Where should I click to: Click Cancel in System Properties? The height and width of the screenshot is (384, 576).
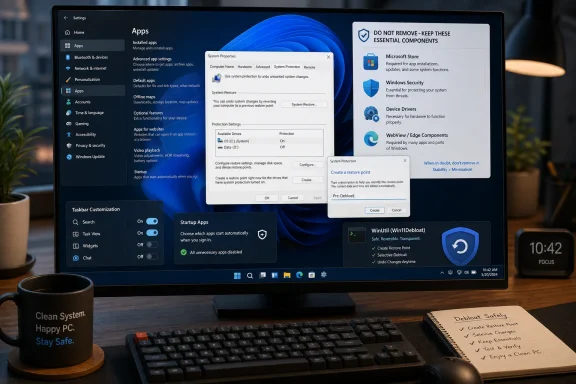coord(293,198)
